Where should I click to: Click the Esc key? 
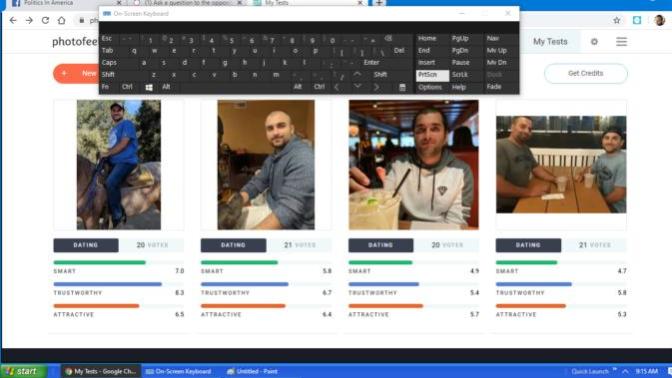pos(108,39)
